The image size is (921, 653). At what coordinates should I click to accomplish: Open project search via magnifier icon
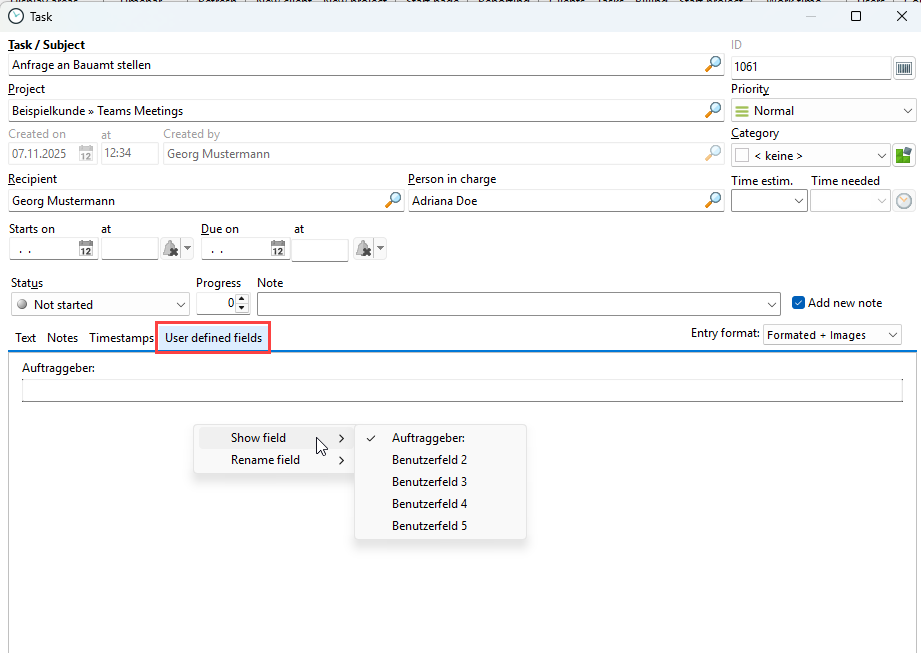tap(713, 111)
